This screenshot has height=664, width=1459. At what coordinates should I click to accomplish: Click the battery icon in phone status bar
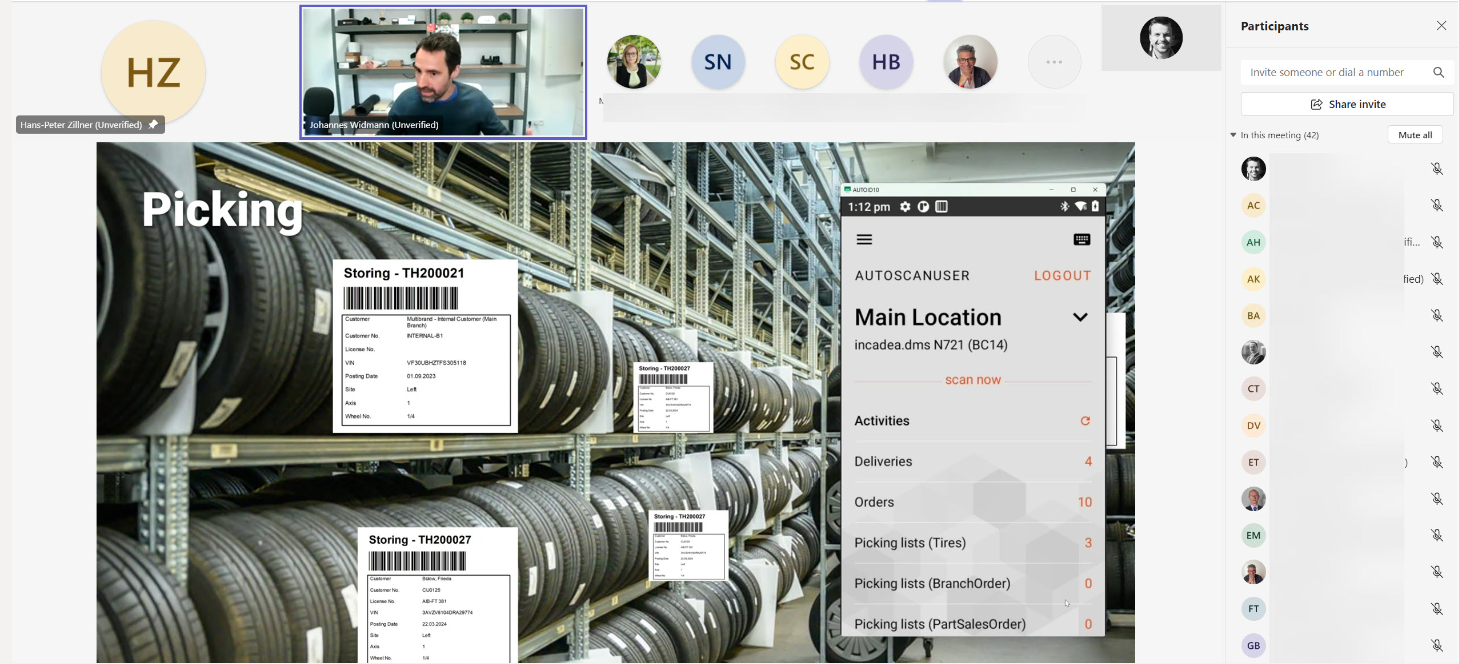pos(1095,207)
